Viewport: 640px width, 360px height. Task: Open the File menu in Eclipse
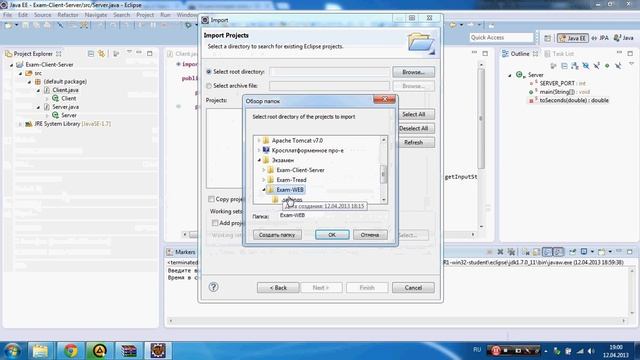pyautogui.click(x=8, y=15)
